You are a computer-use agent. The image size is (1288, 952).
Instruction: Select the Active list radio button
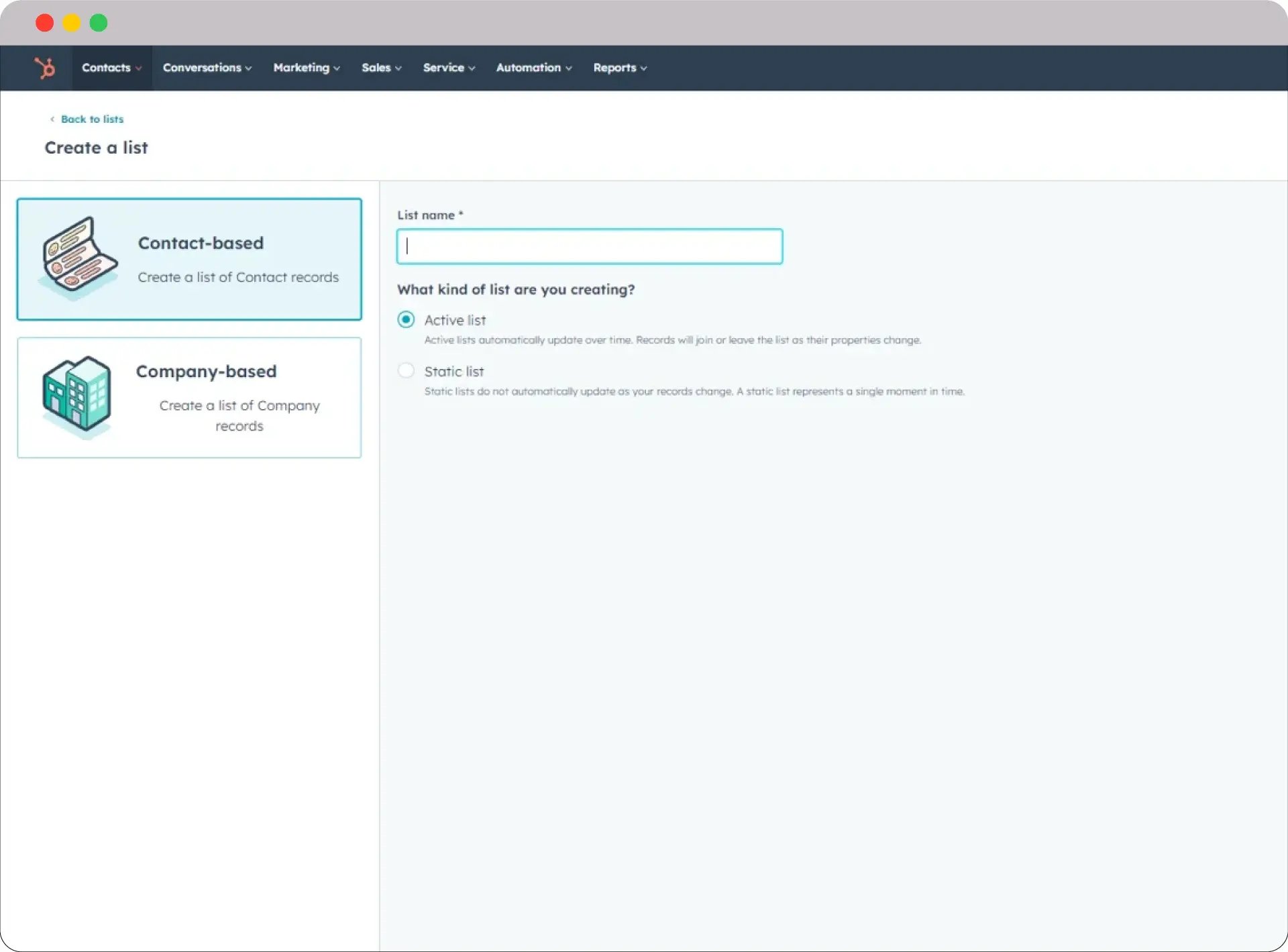406,320
